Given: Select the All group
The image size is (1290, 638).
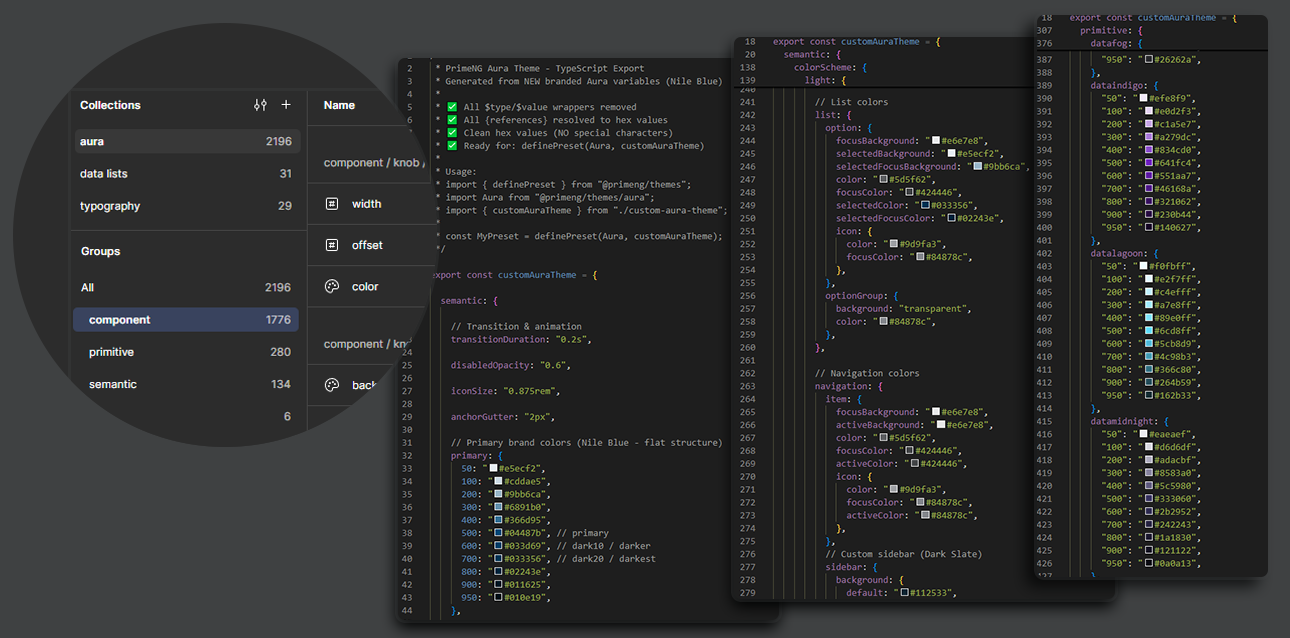Looking at the screenshot, I should click(x=187, y=288).
